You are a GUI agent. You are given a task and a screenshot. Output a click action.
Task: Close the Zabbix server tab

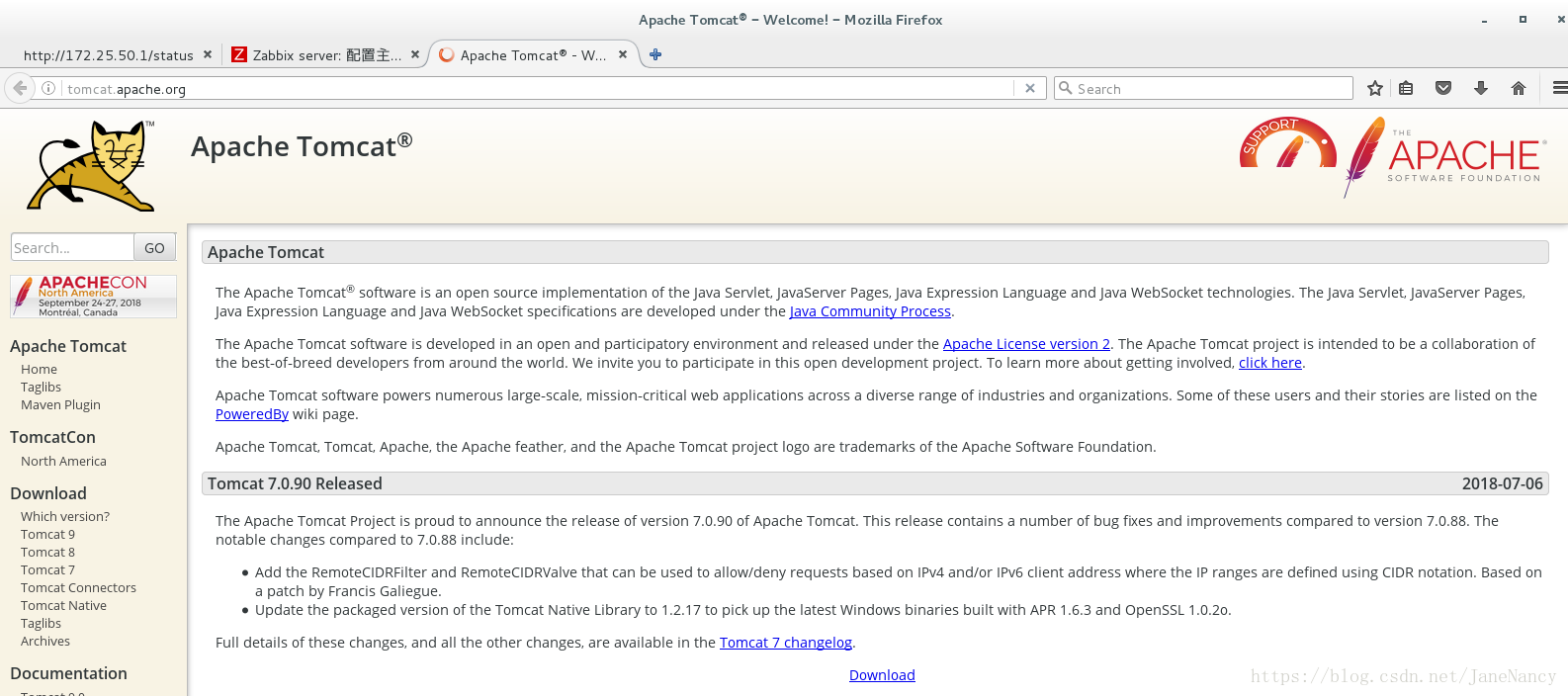click(415, 54)
